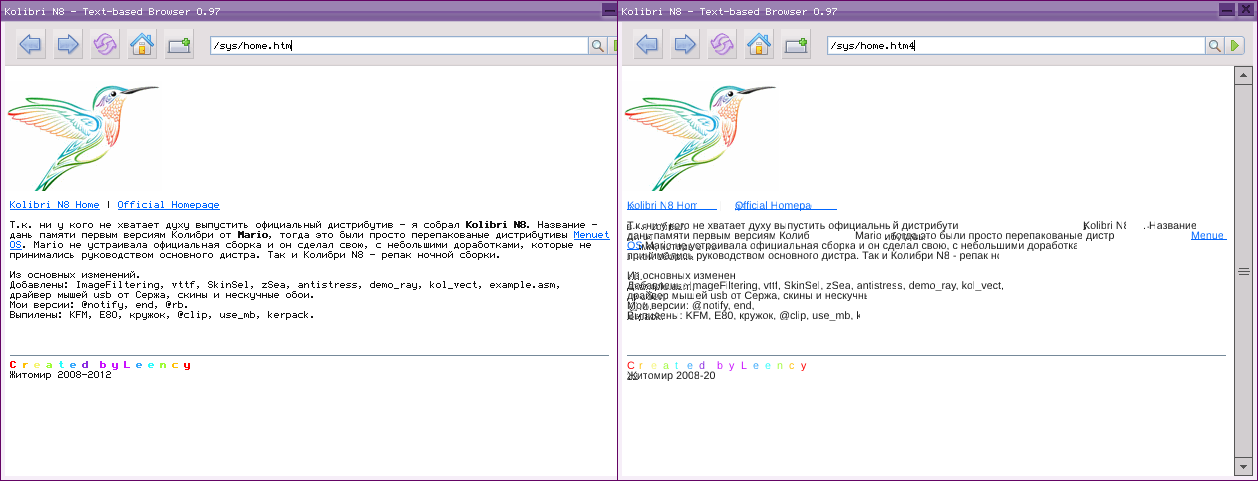Click Back arrow in left browser window
The width and height of the screenshot is (1258, 481).
point(30,45)
